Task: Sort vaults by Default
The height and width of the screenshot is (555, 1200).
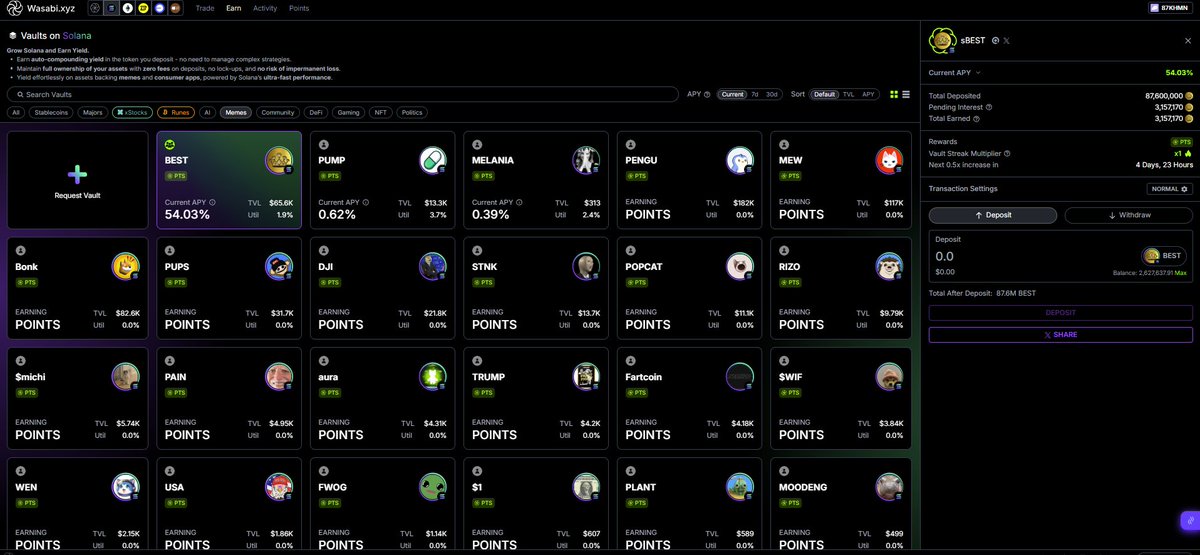Action: pyautogui.click(x=824, y=94)
